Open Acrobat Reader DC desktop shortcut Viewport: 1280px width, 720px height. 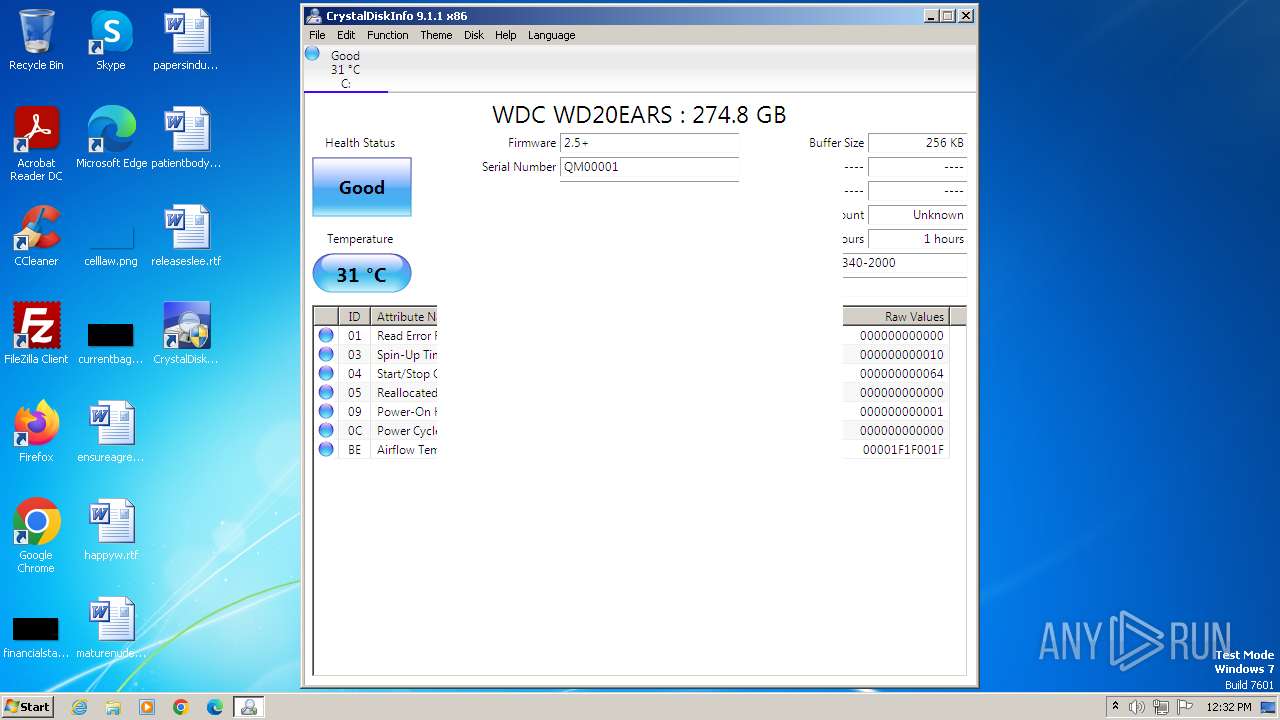pos(36,144)
